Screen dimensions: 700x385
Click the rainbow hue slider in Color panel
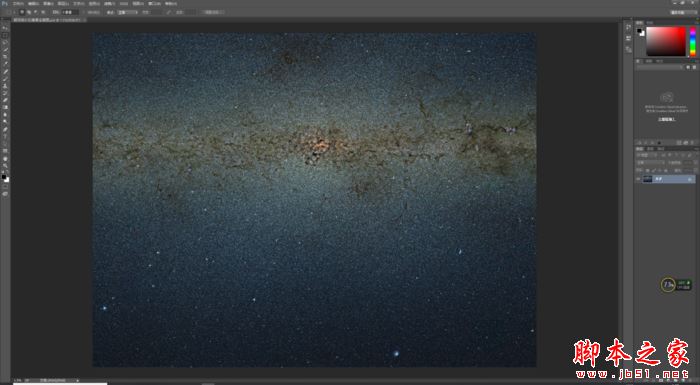pyautogui.click(x=693, y=41)
